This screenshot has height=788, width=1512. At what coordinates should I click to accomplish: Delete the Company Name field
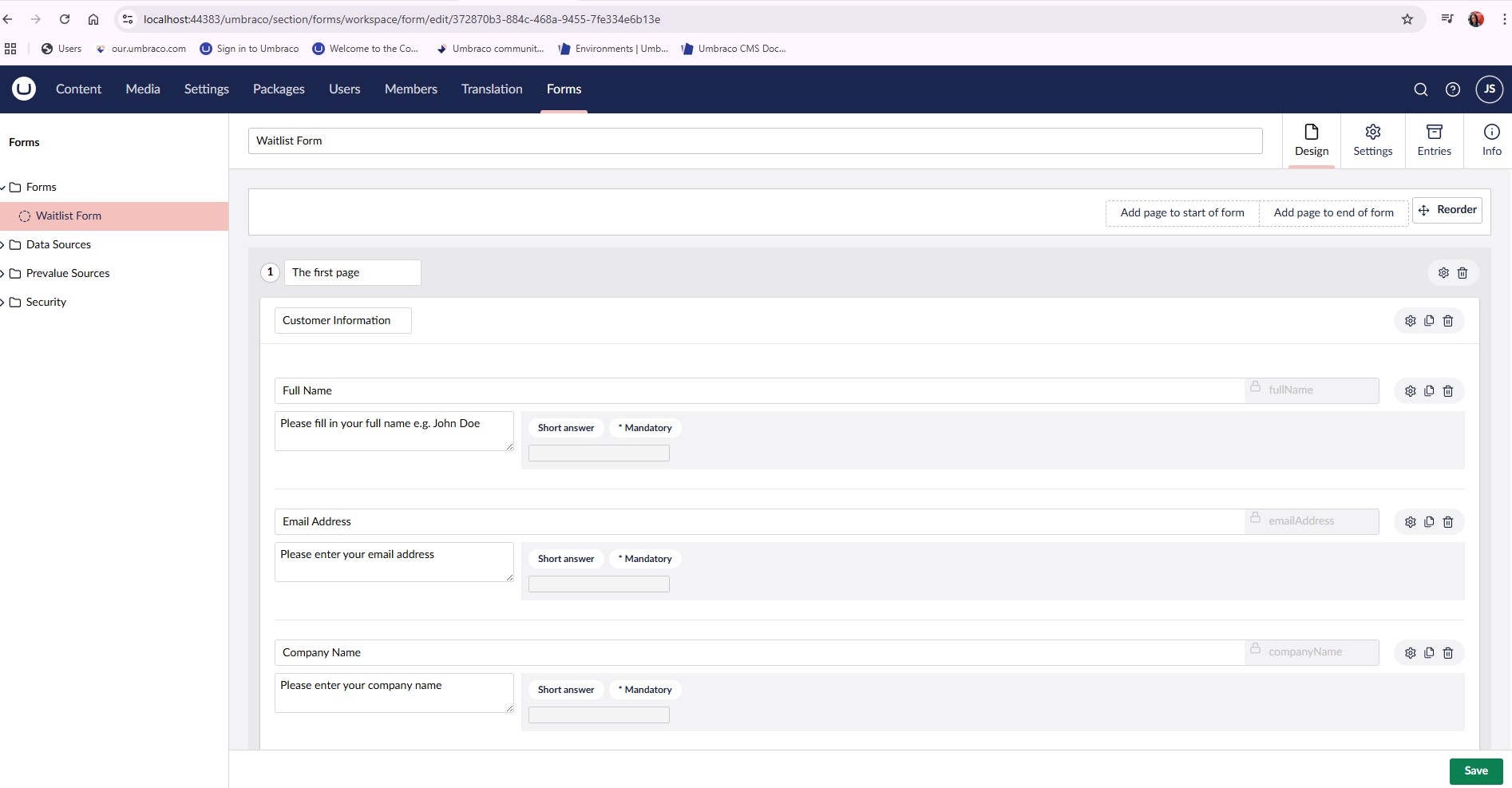pyautogui.click(x=1448, y=653)
